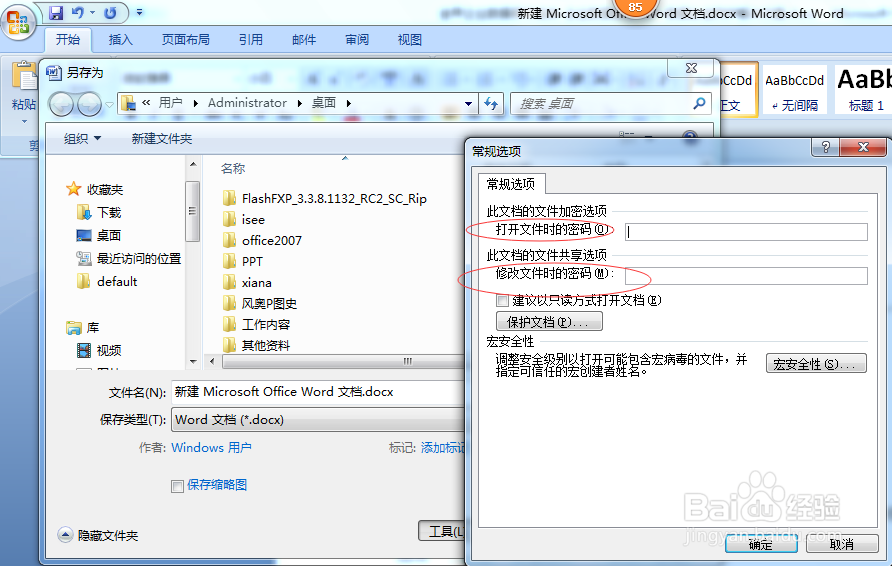Select FlashFXP_3.3.8.1132_RC2_SC_Rip folder
Screen dimensions: 892x566
coord(334,199)
